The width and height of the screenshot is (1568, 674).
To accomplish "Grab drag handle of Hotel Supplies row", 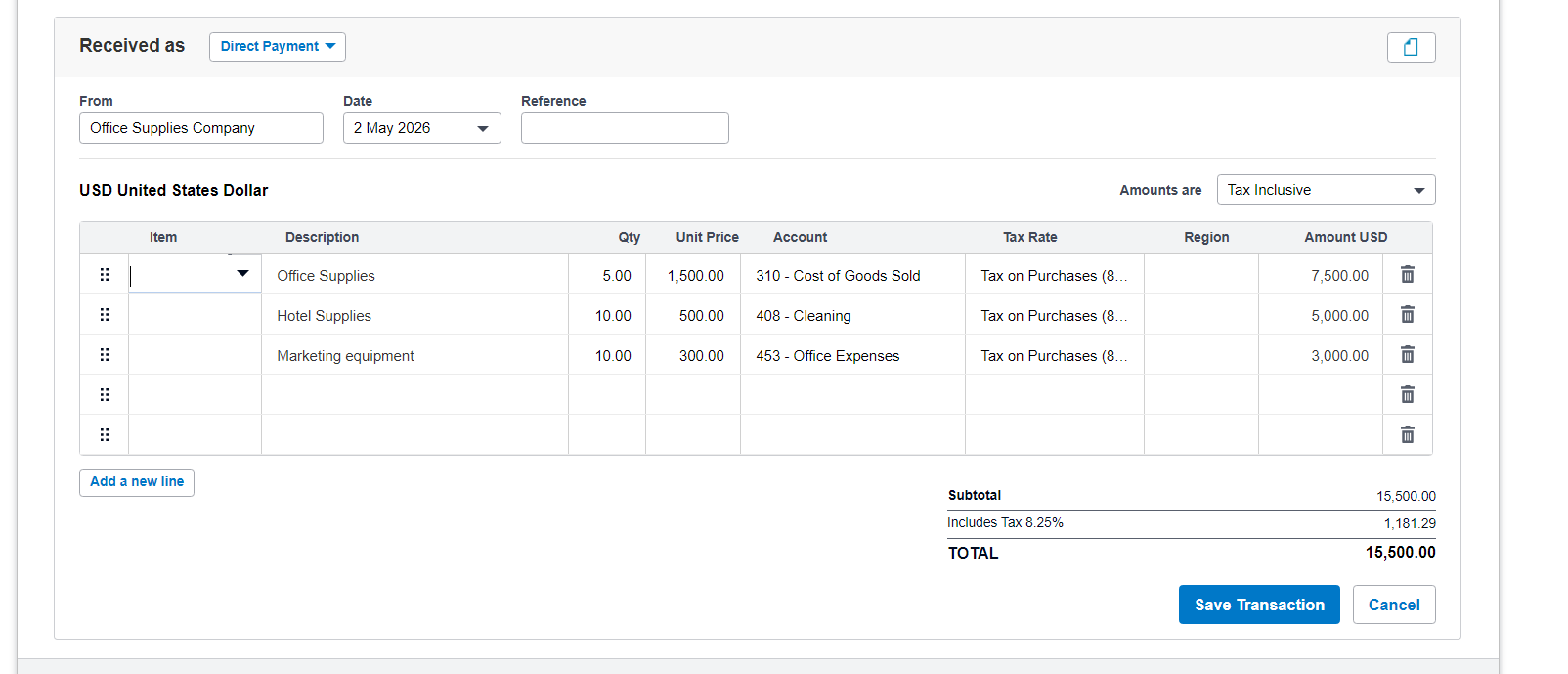I will (x=105, y=315).
